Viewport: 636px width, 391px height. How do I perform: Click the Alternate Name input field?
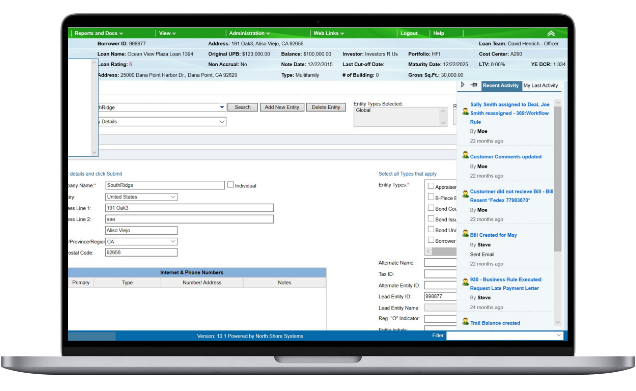[x=440, y=263]
